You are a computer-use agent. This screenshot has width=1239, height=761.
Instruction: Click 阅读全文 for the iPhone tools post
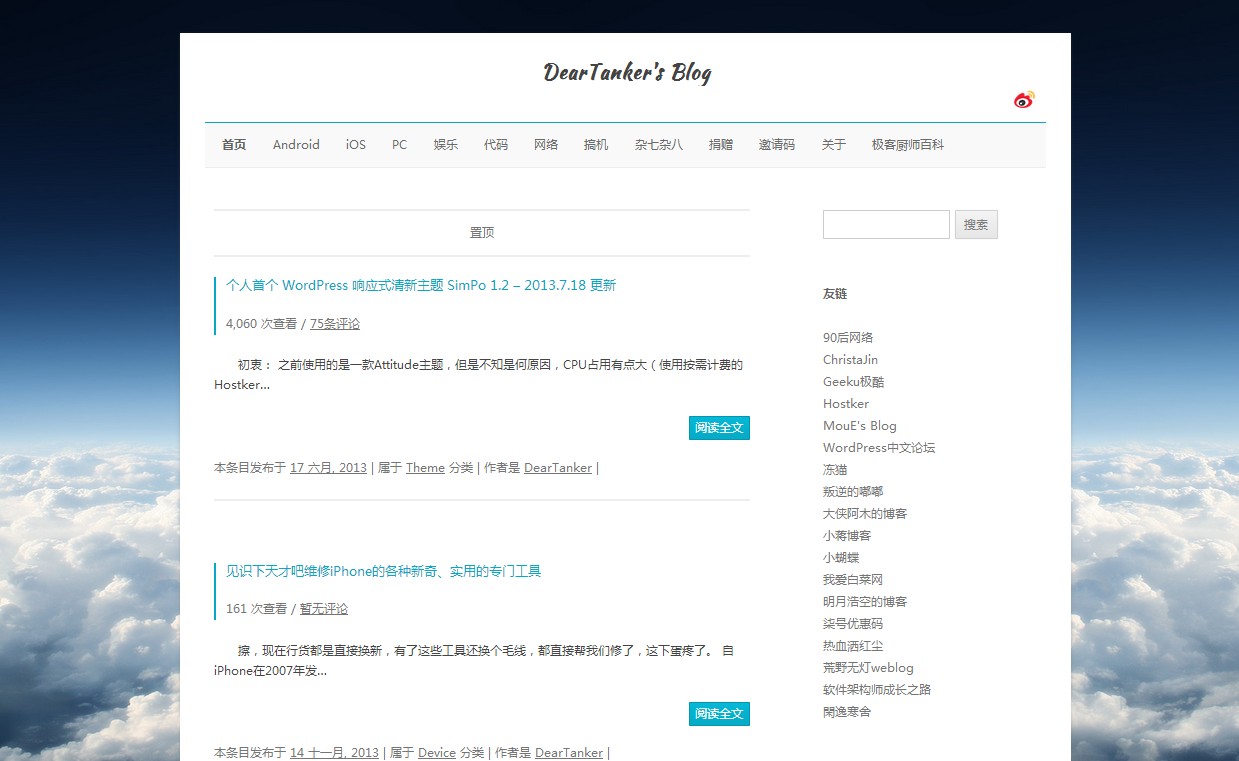[x=719, y=714]
